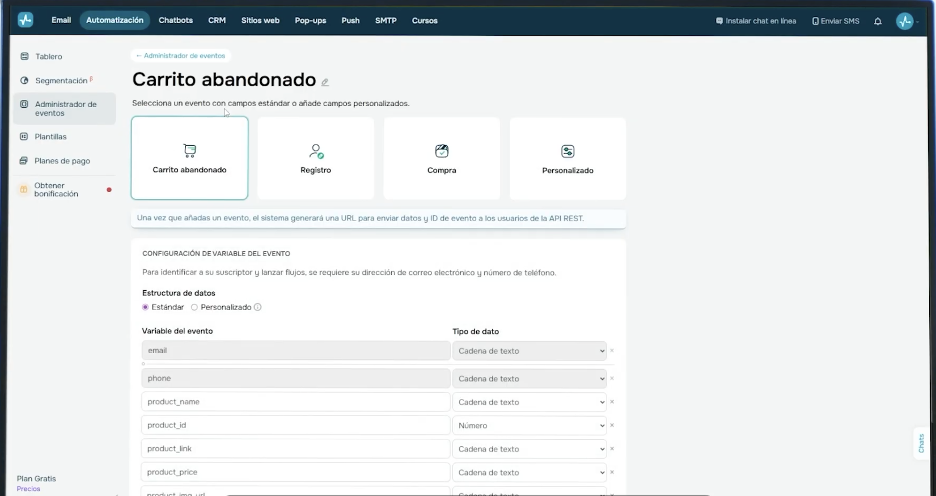Viewport: 936px width, 496px height.
Task: Click the Tipo de dato column header
Action: [476, 331]
